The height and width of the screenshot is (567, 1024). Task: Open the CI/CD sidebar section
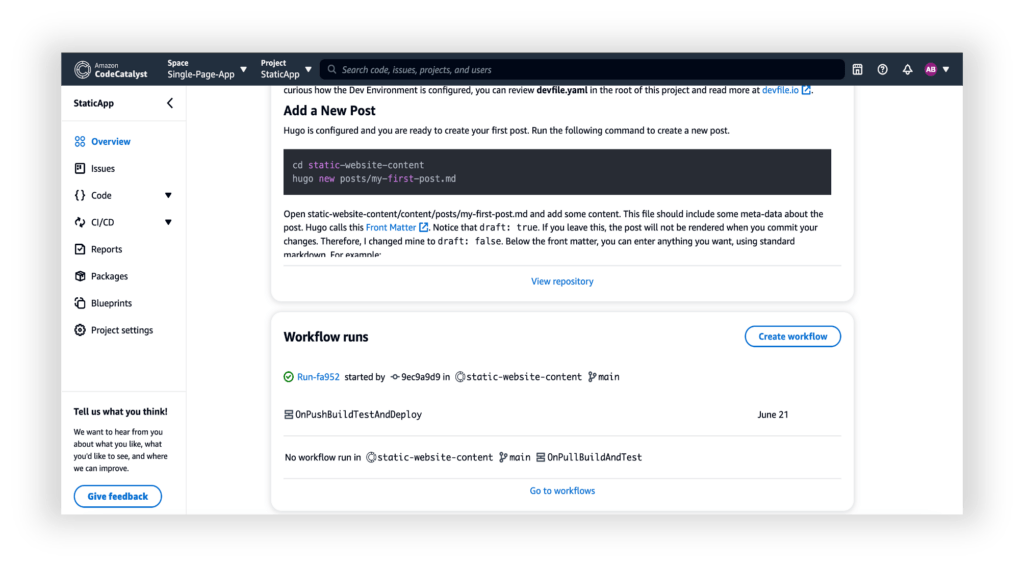tap(103, 222)
